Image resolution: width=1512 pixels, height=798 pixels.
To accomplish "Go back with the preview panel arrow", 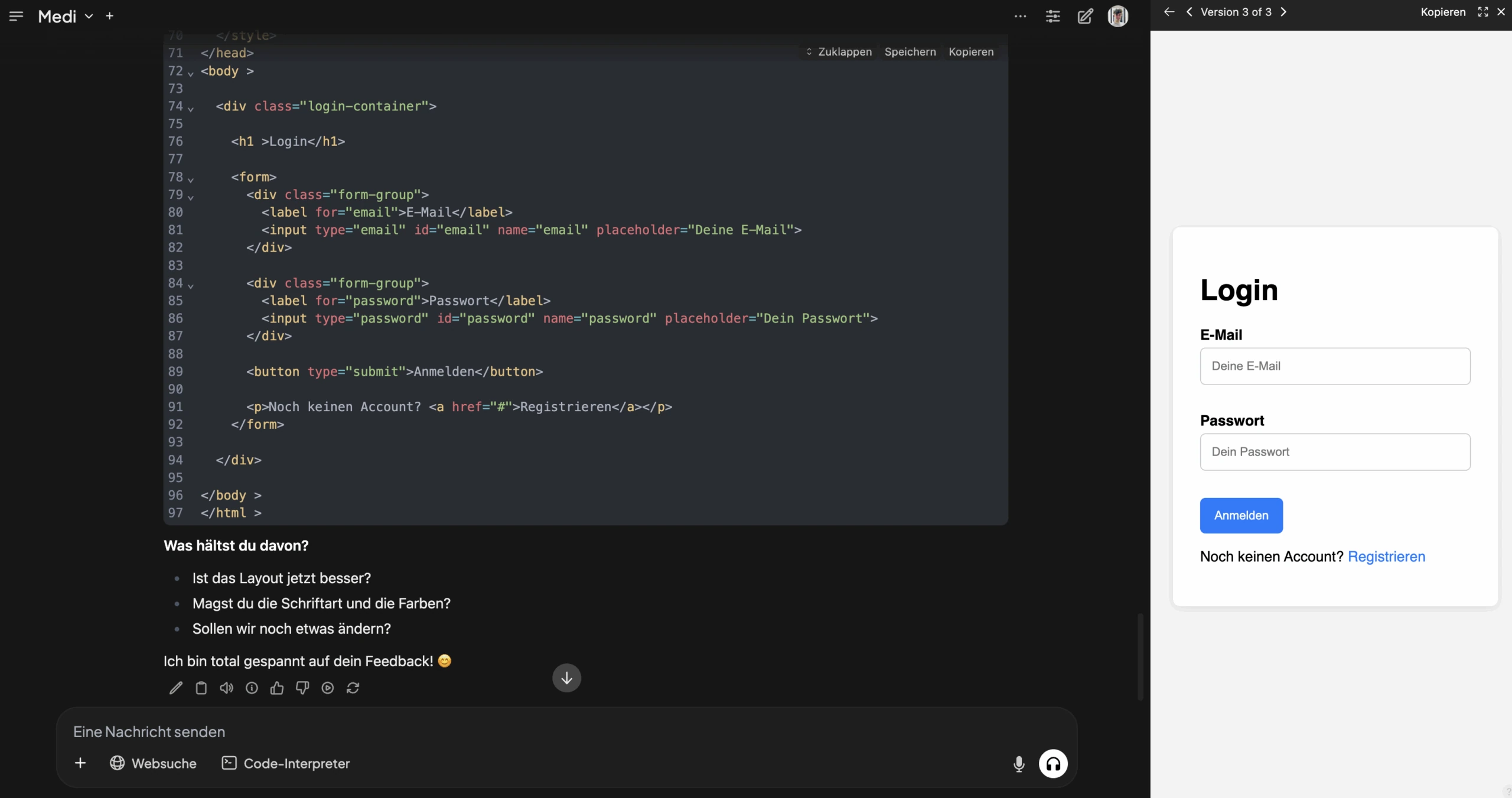I will point(1169,12).
